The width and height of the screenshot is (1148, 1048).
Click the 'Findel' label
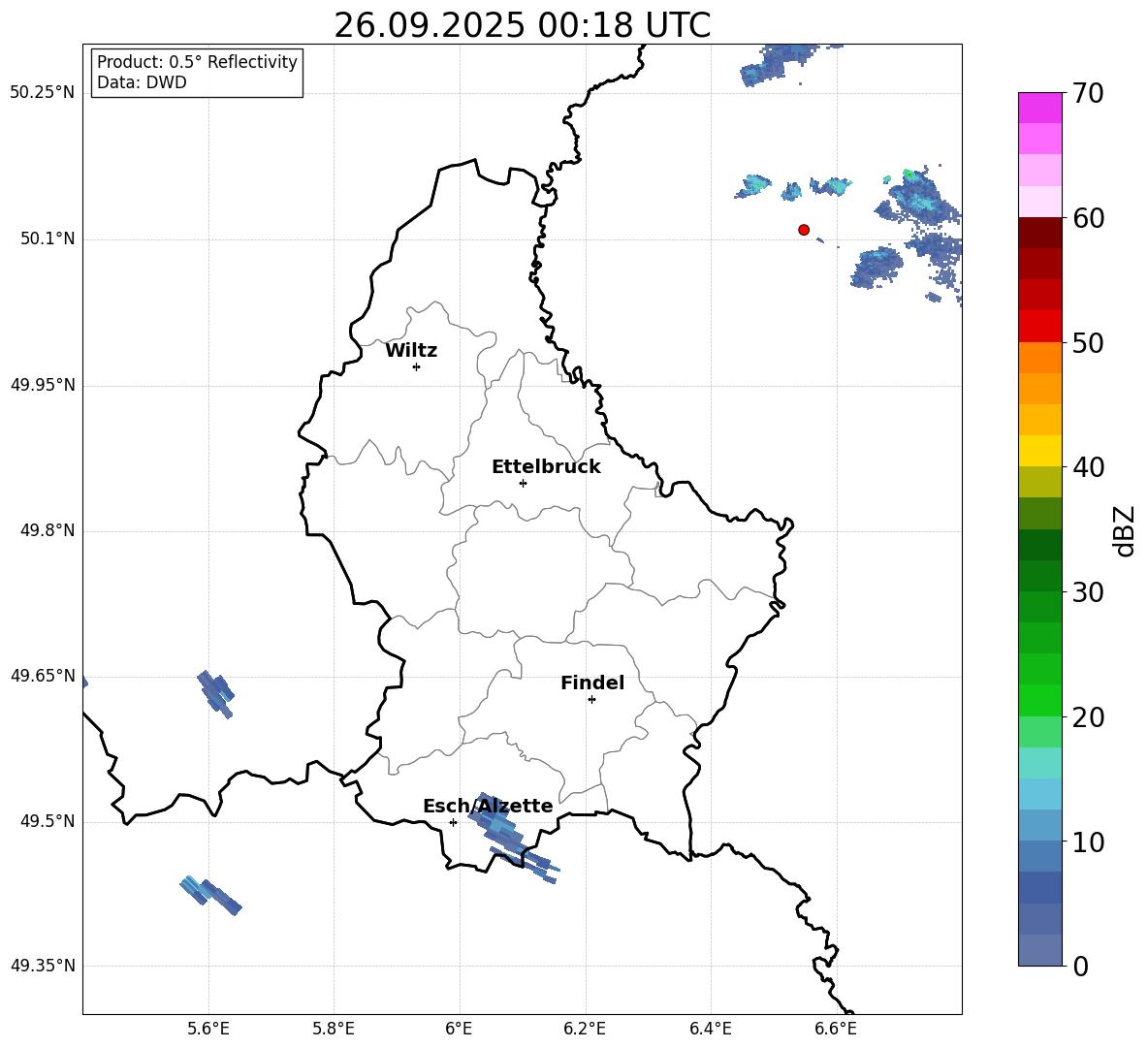point(592,683)
